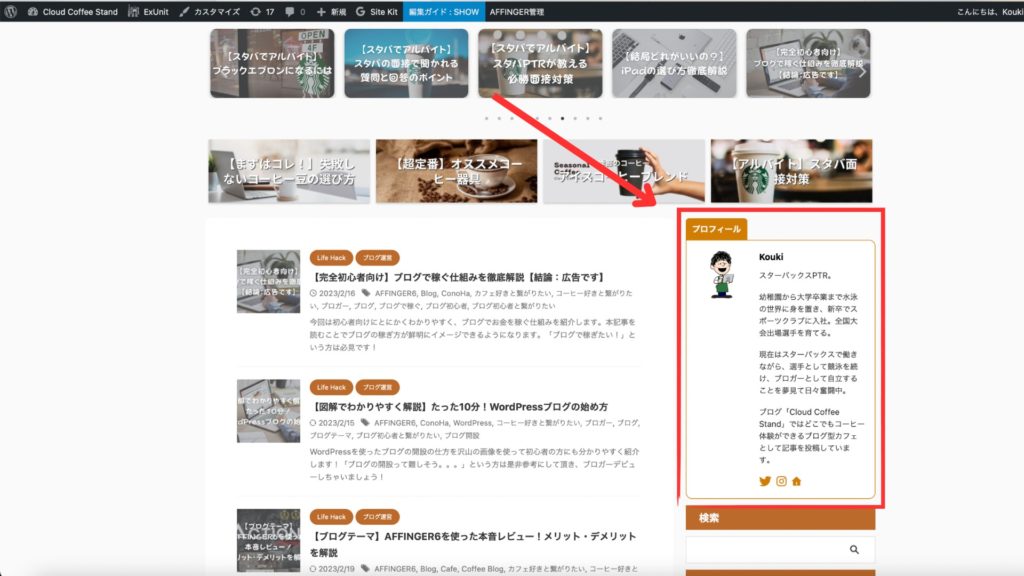Click the search magnifier icon
Screen dimensions: 1024x576
pos(854,550)
